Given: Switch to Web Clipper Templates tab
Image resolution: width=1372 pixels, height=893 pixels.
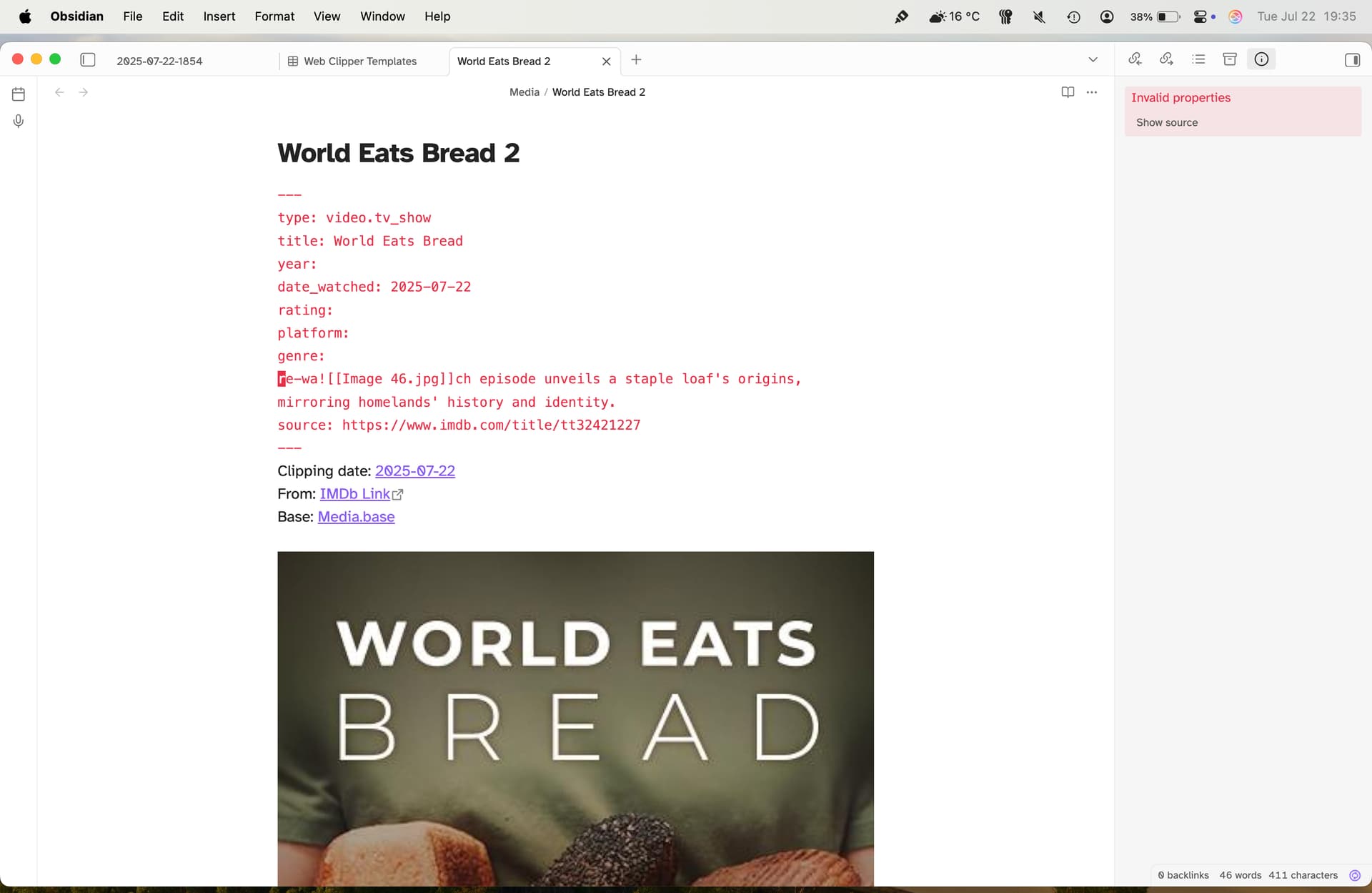Looking at the screenshot, I should tap(360, 61).
